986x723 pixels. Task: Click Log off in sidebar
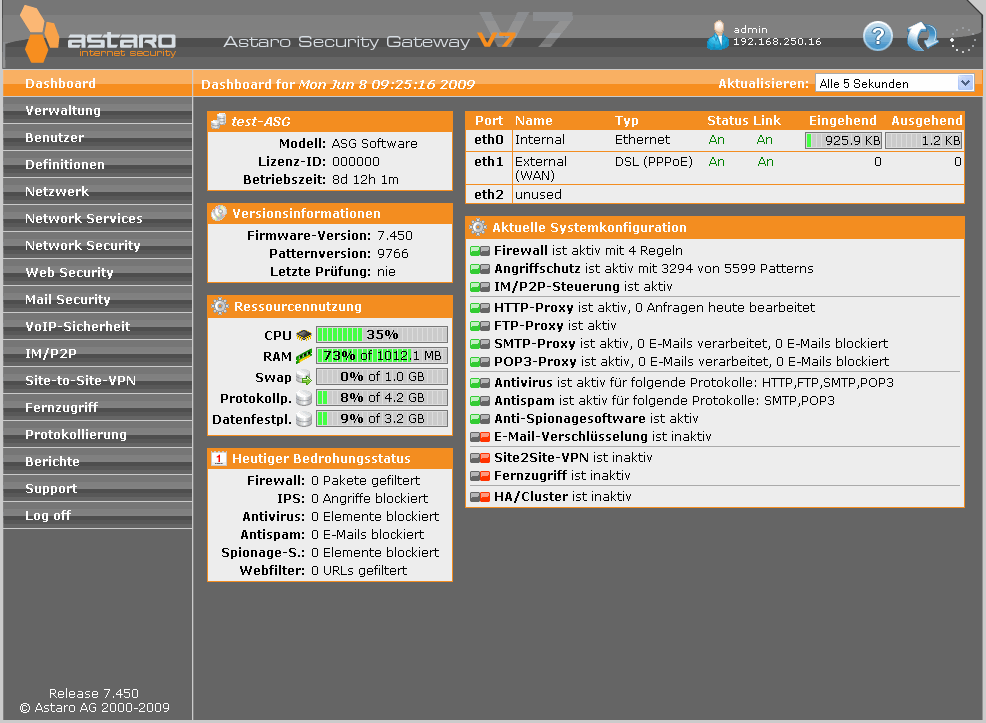pos(97,516)
